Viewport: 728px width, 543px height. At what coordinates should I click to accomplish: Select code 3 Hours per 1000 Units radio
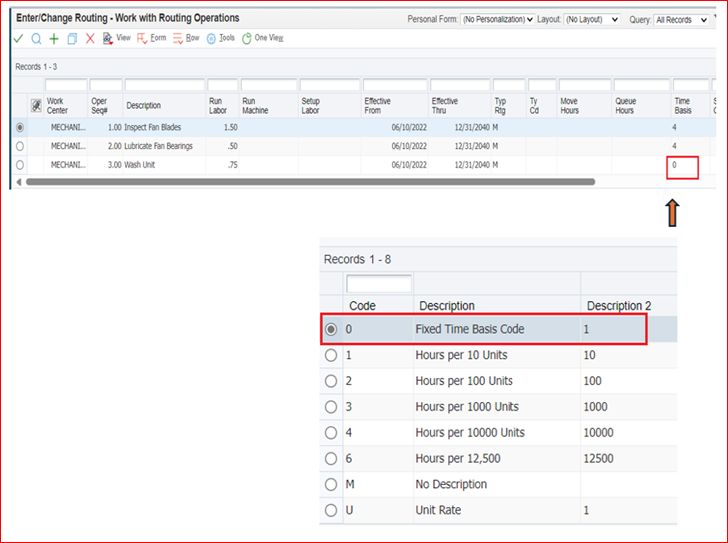pyautogui.click(x=331, y=407)
